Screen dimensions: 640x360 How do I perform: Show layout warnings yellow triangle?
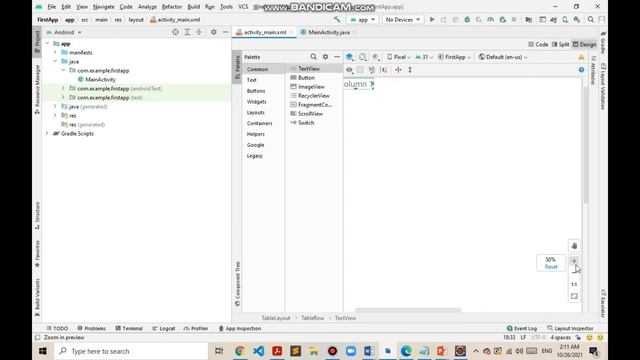coord(581,57)
